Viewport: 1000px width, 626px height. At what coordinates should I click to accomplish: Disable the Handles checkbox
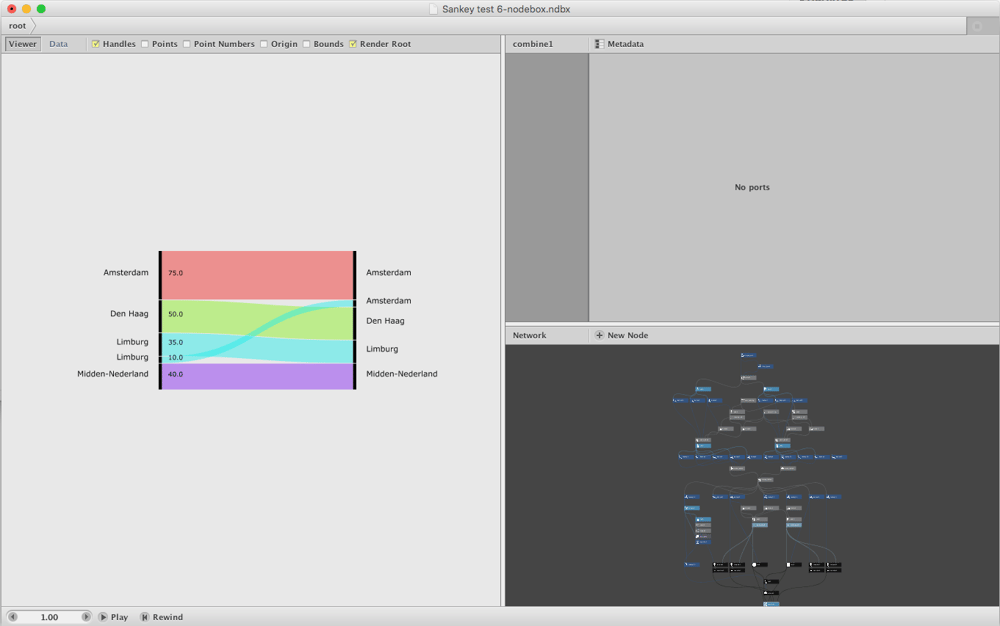click(96, 44)
